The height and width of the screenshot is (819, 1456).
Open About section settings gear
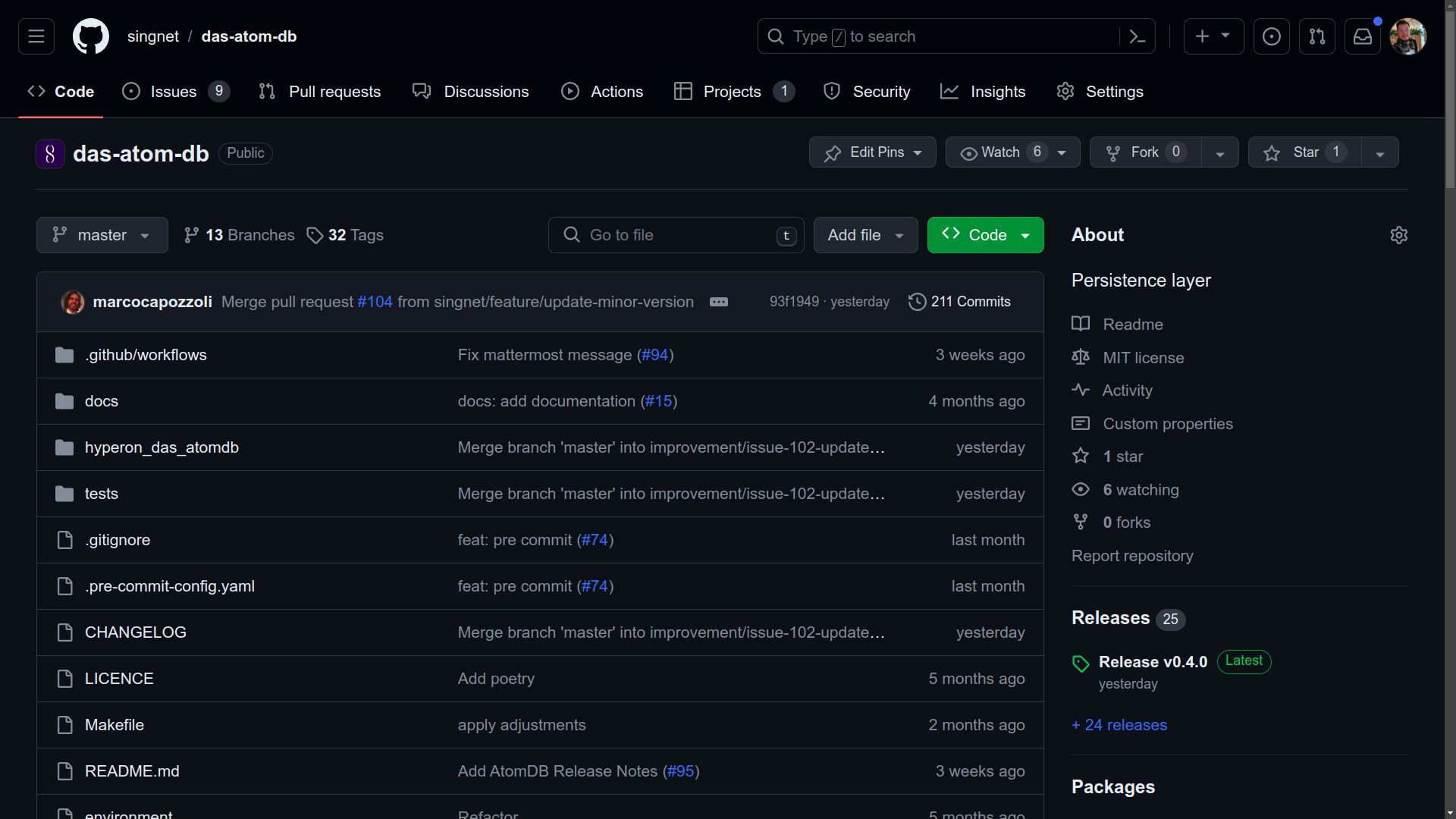pyautogui.click(x=1399, y=235)
